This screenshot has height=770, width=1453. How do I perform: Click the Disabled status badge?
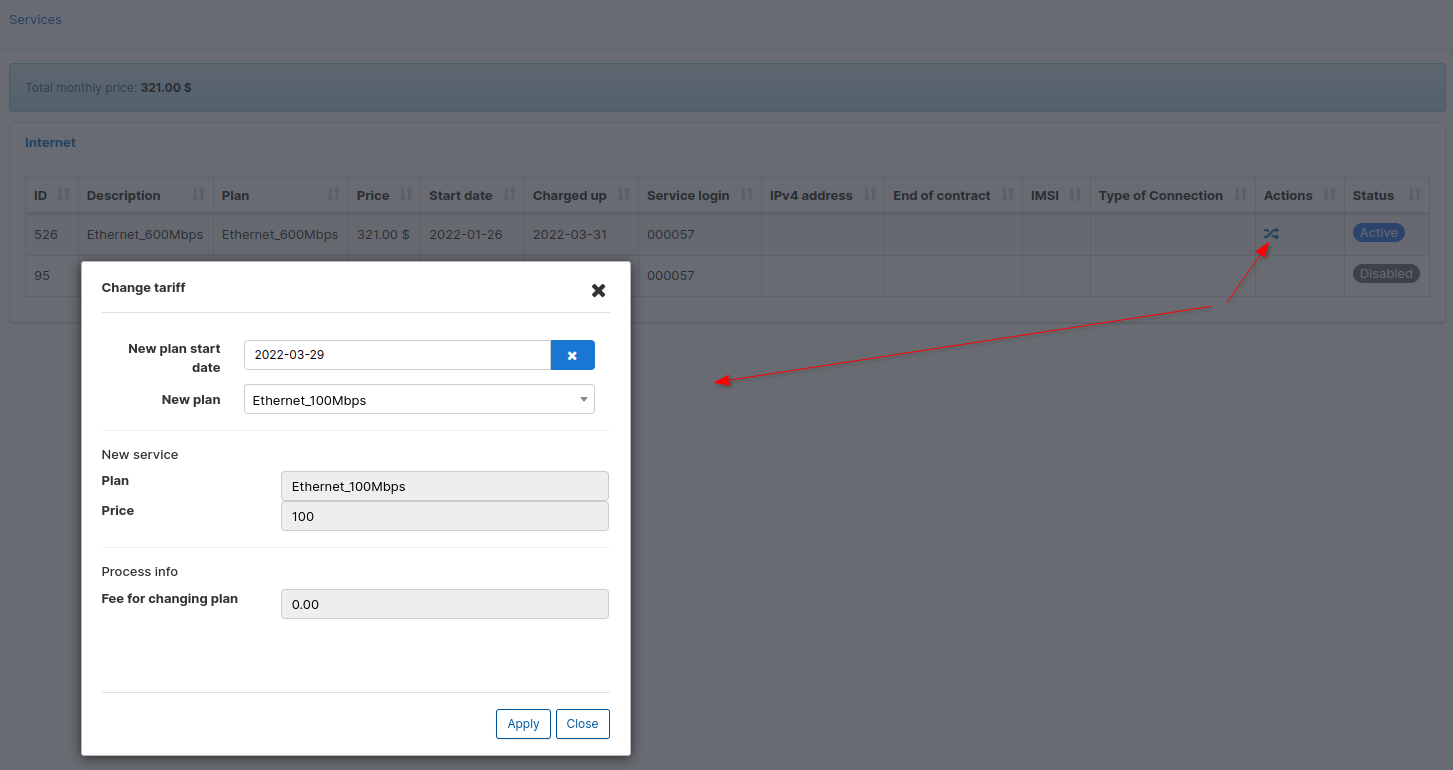click(x=1385, y=274)
